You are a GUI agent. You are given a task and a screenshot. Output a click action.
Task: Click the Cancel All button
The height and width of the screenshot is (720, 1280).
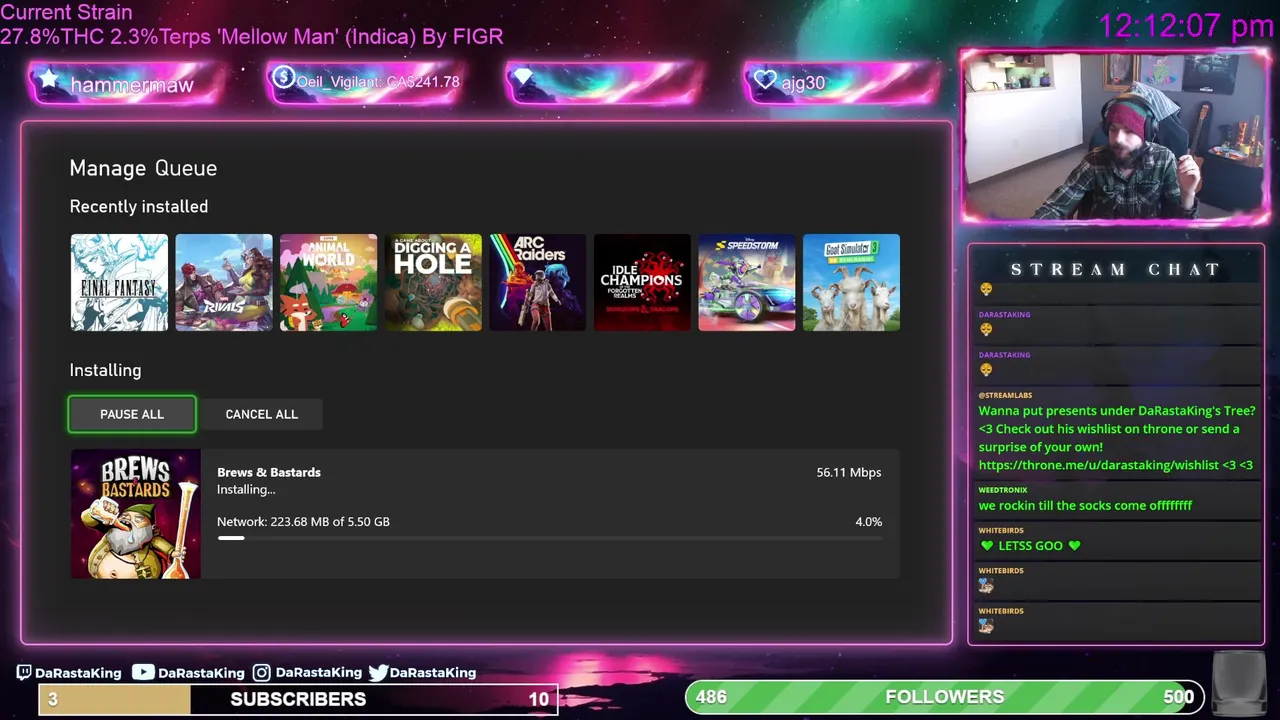(261, 414)
